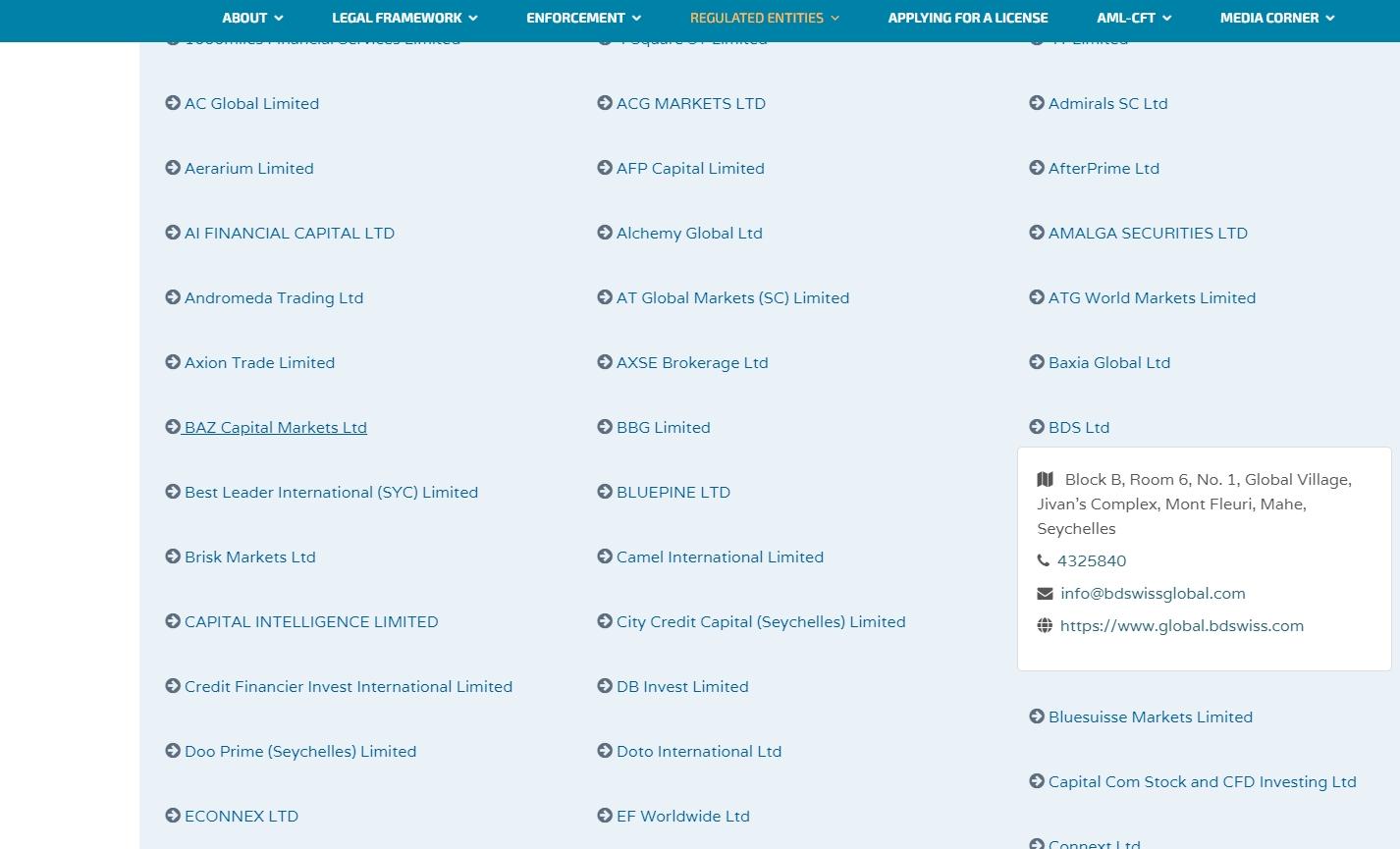
Task: Expand the MEDIA CORNER menu chevron
Action: [1329, 18]
